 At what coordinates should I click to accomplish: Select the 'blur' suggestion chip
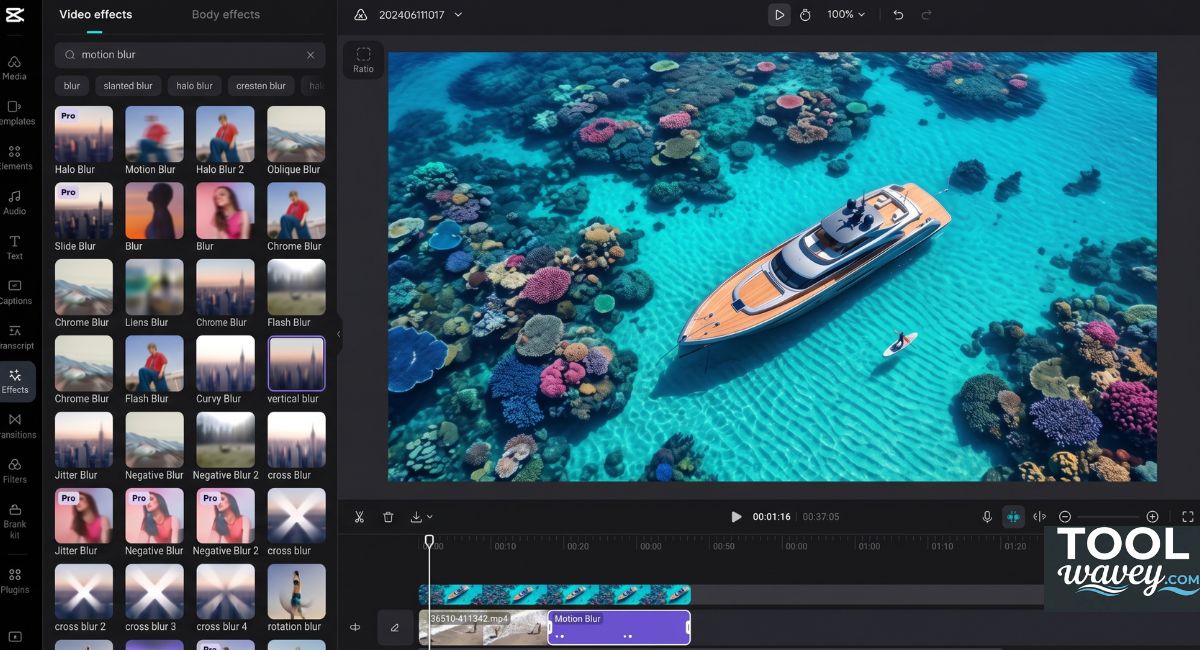pos(72,86)
